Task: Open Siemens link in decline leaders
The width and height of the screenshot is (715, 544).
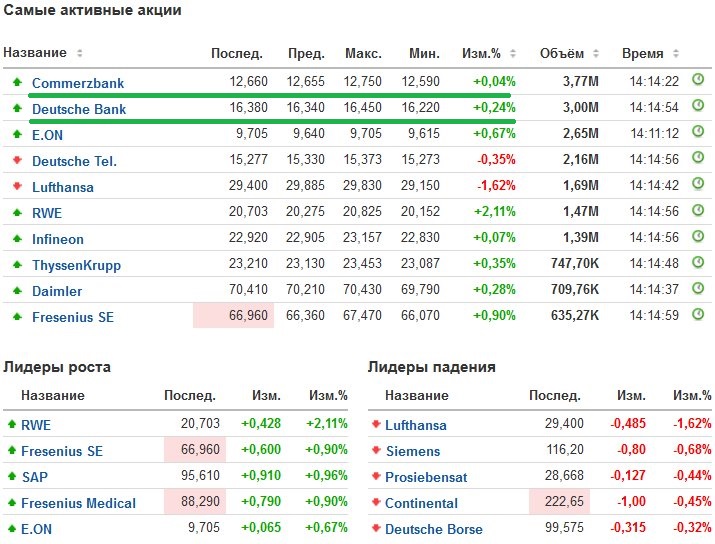Action: (x=413, y=451)
